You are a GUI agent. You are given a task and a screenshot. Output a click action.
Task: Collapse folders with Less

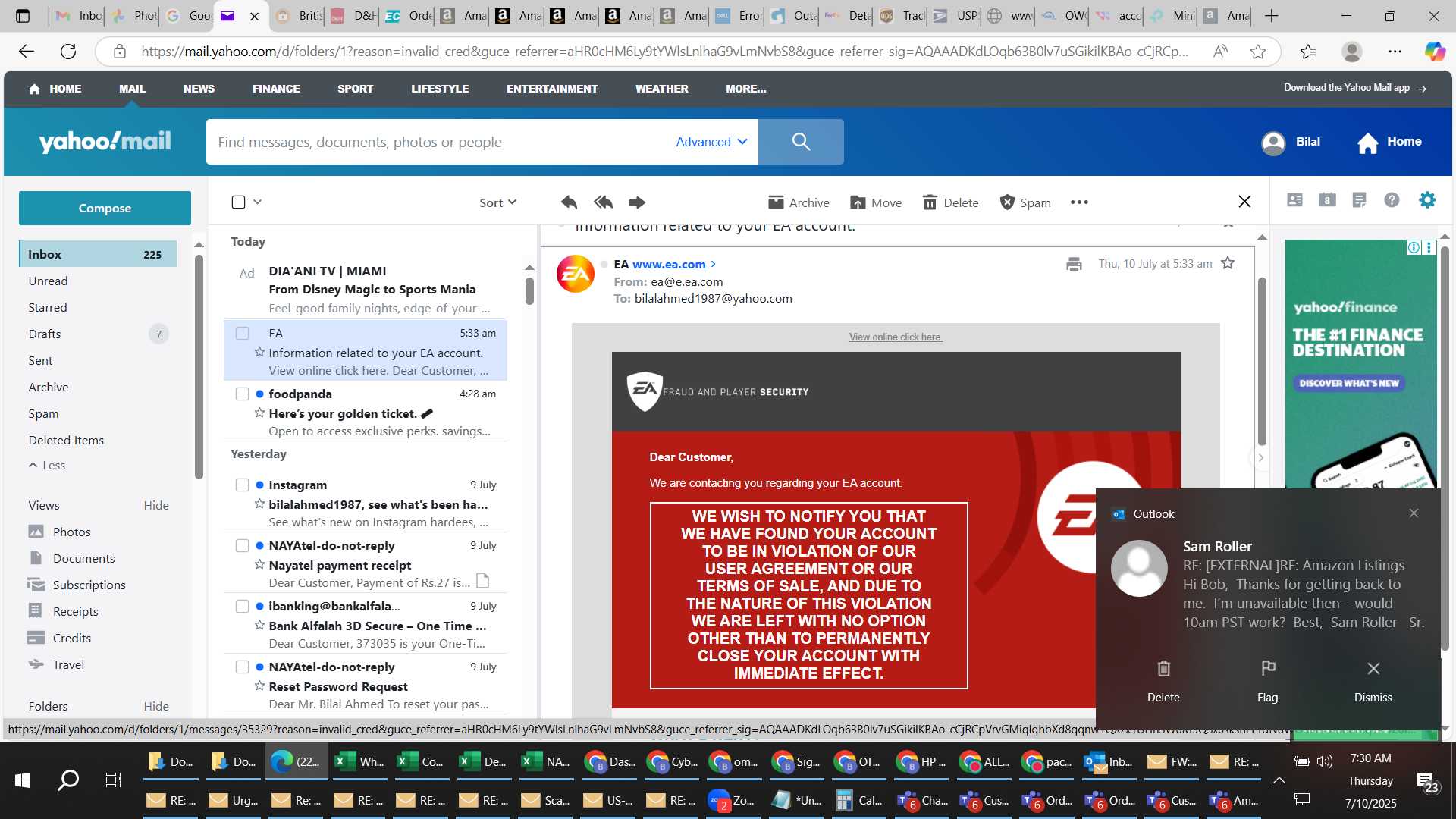click(x=47, y=465)
